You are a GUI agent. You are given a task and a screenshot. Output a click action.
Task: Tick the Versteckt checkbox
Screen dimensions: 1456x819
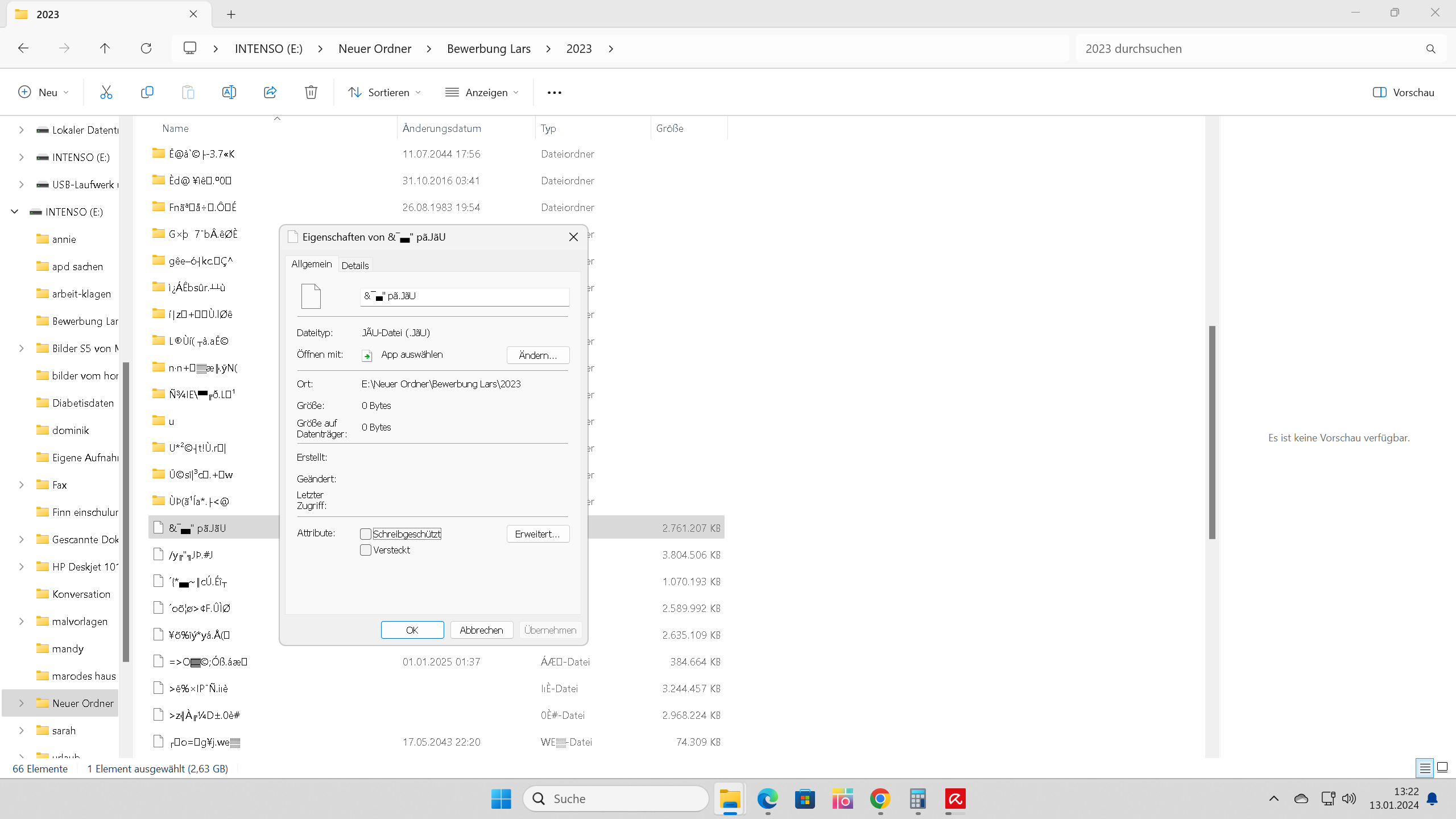(x=366, y=550)
